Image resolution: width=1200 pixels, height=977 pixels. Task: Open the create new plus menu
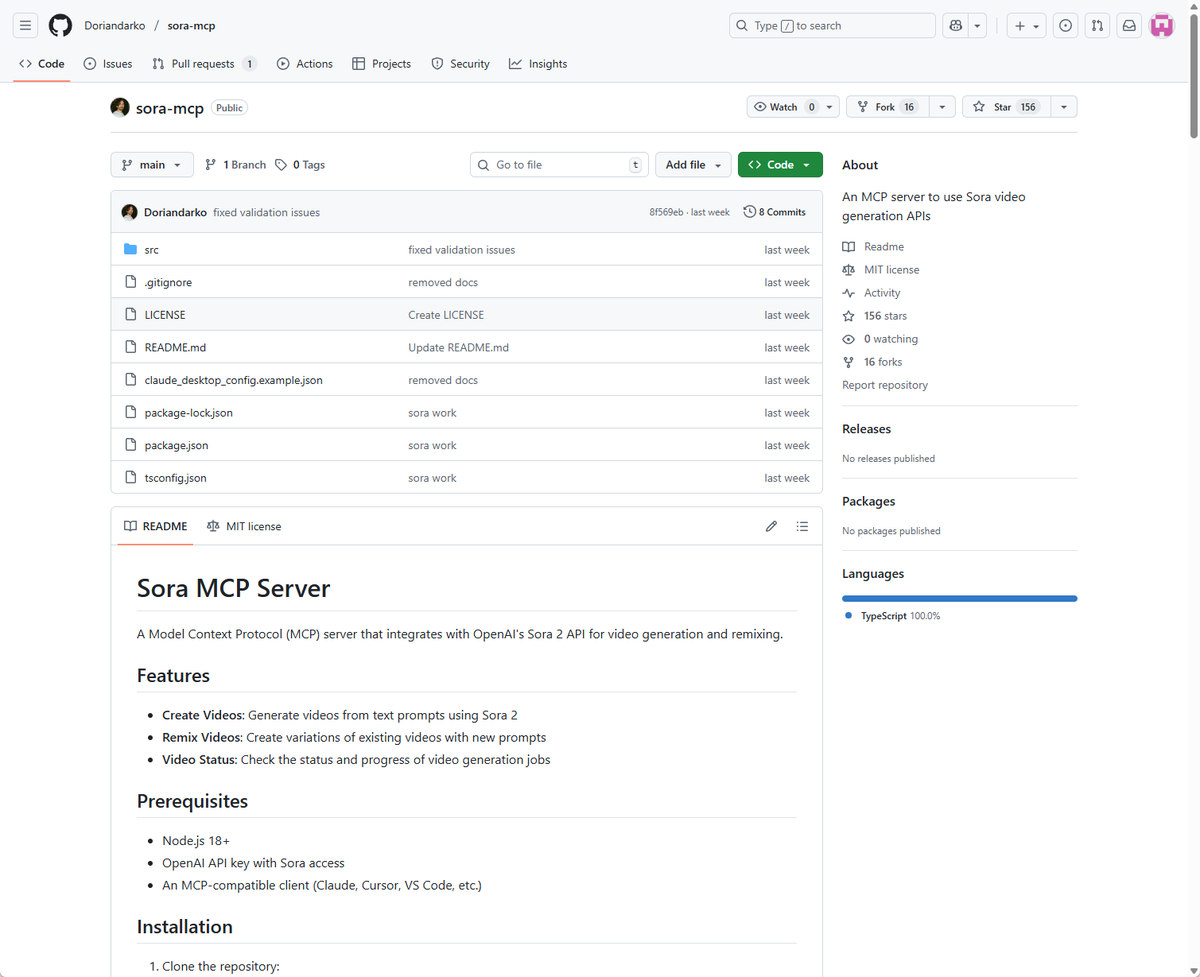tap(1026, 26)
